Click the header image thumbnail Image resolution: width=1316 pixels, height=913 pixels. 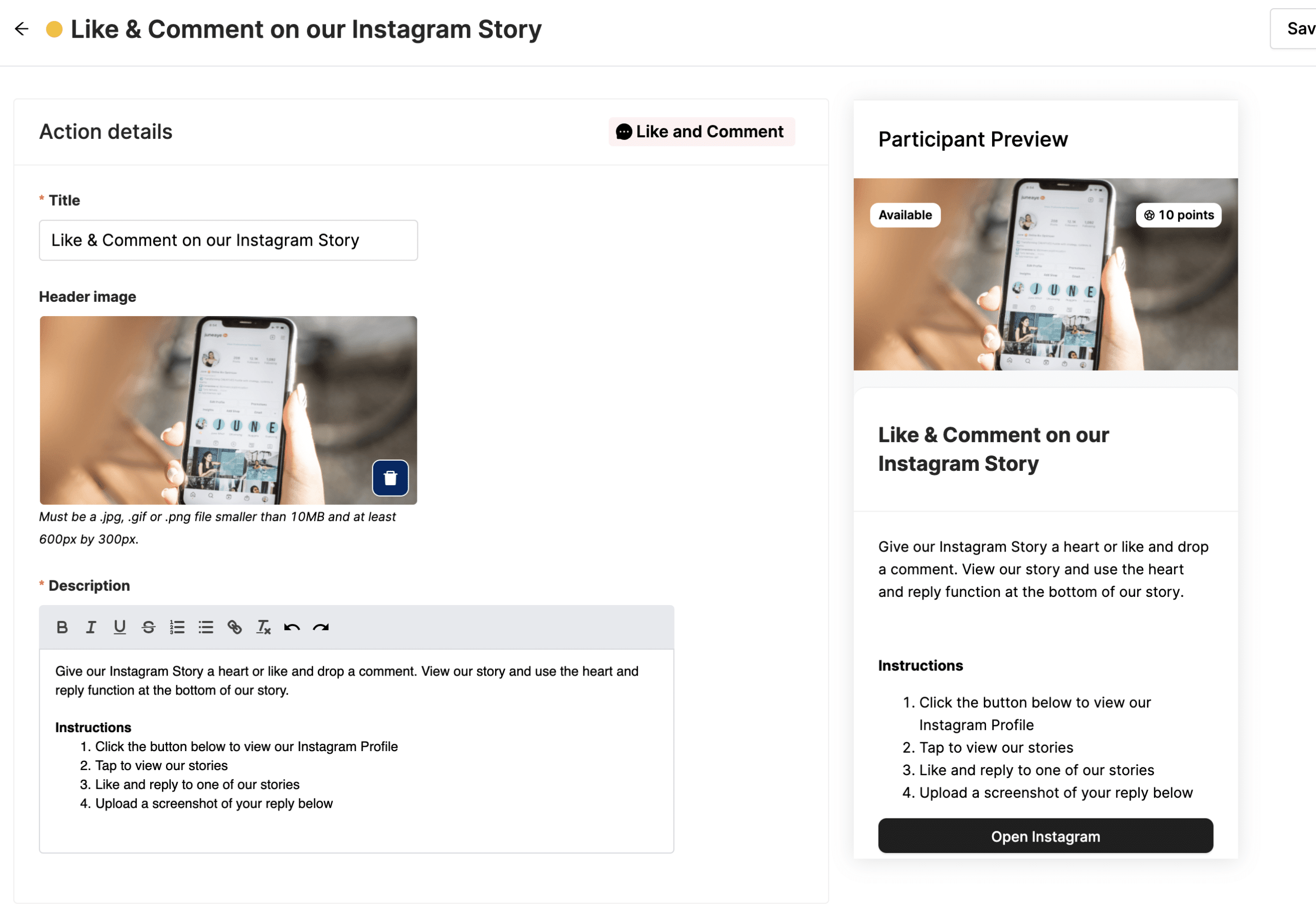(x=228, y=410)
